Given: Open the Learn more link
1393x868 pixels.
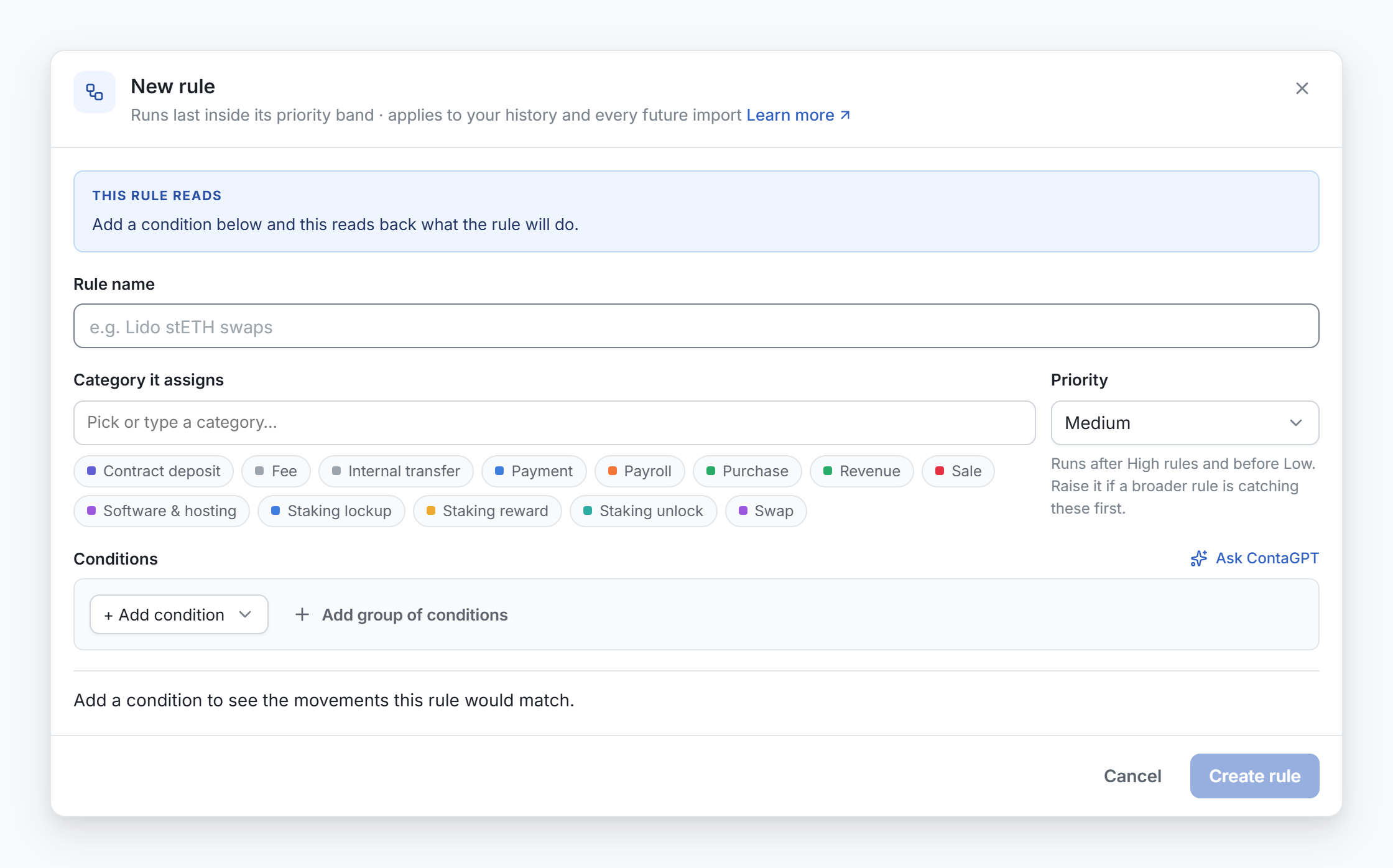Looking at the screenshot, I should click(798, 115).
